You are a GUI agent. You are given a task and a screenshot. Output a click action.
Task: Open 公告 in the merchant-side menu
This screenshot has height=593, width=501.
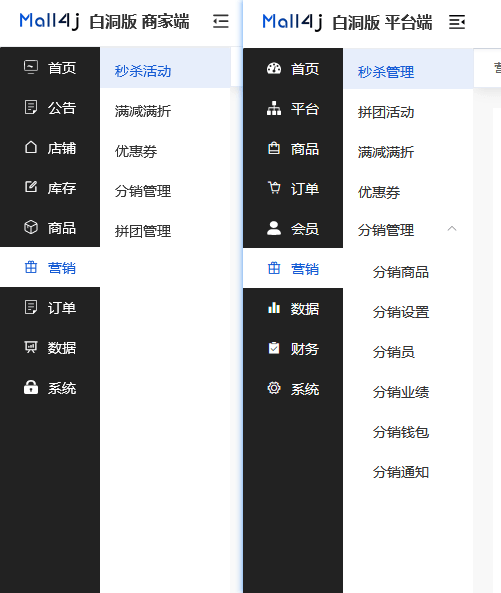(x=50, y=108)
